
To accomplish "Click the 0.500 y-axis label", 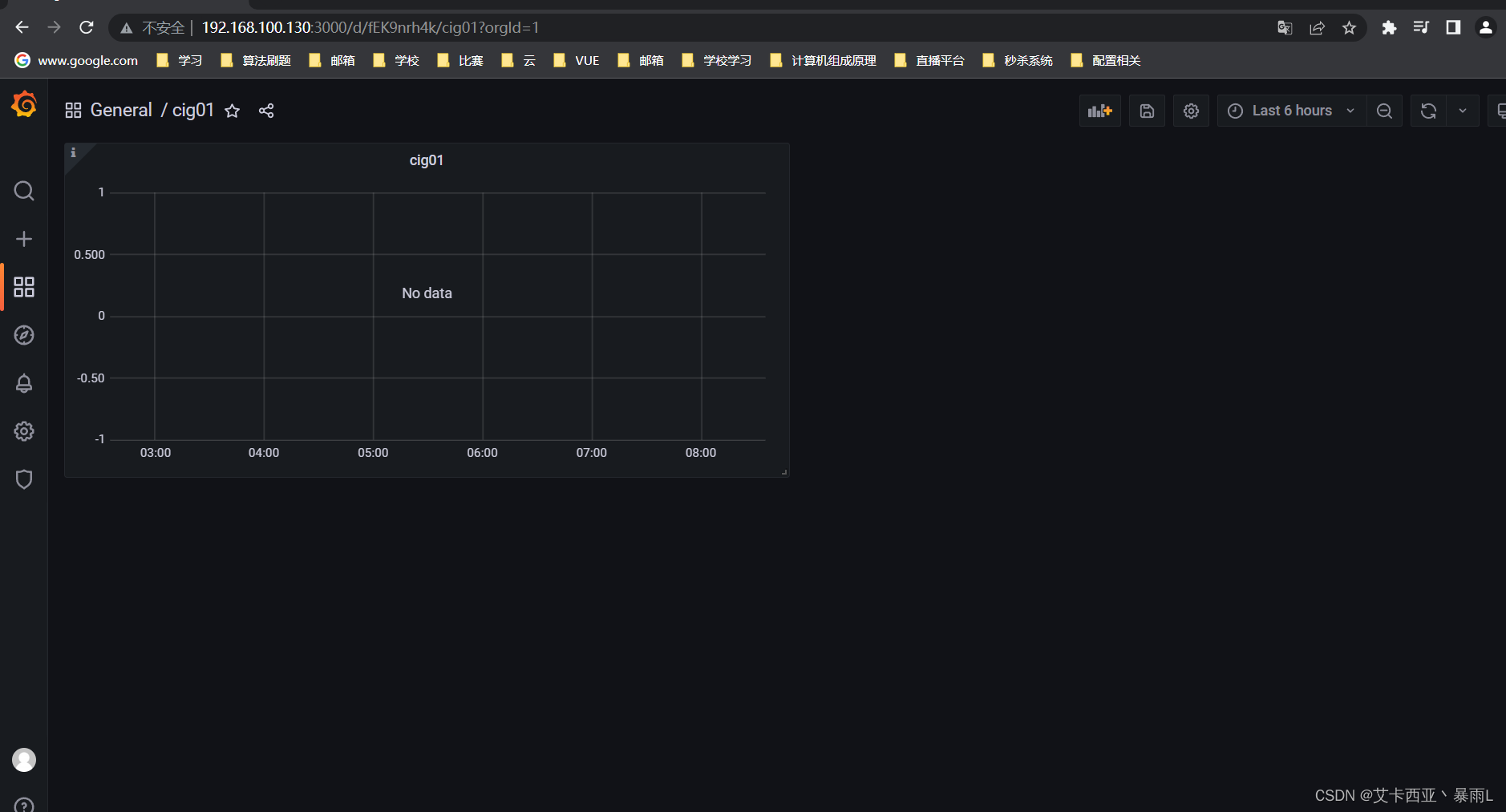I will [89, 255].
